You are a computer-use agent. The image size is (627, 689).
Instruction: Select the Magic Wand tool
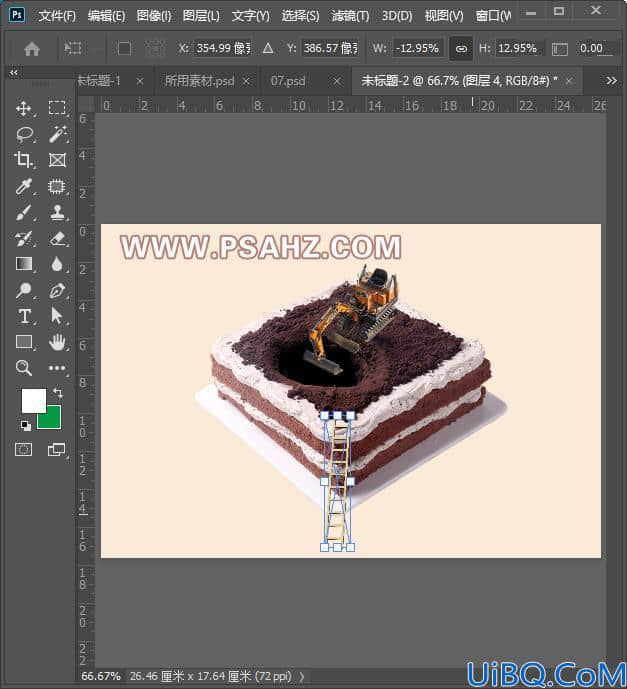click(x=57, y=134)
